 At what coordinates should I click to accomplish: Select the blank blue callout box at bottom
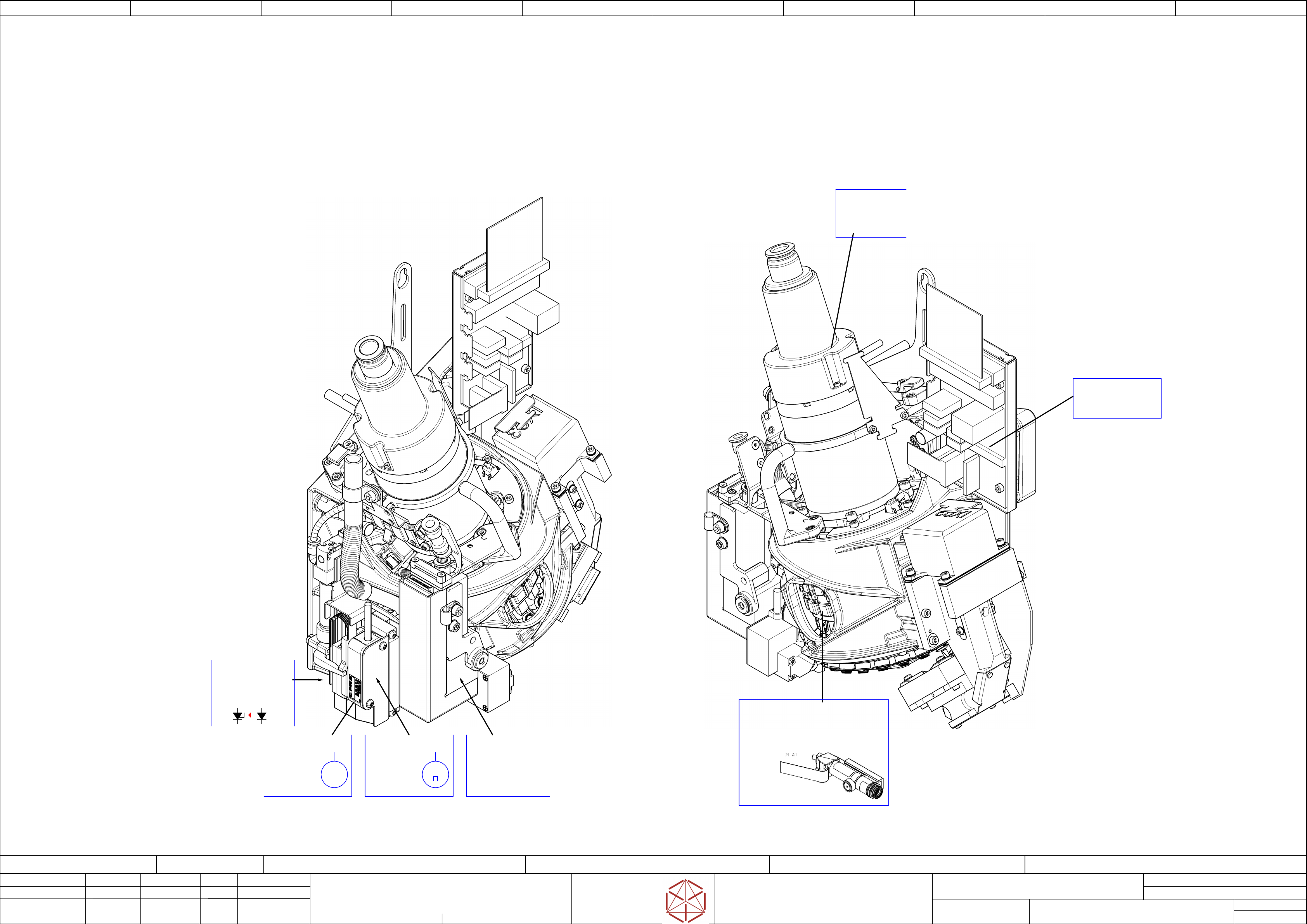508,765
